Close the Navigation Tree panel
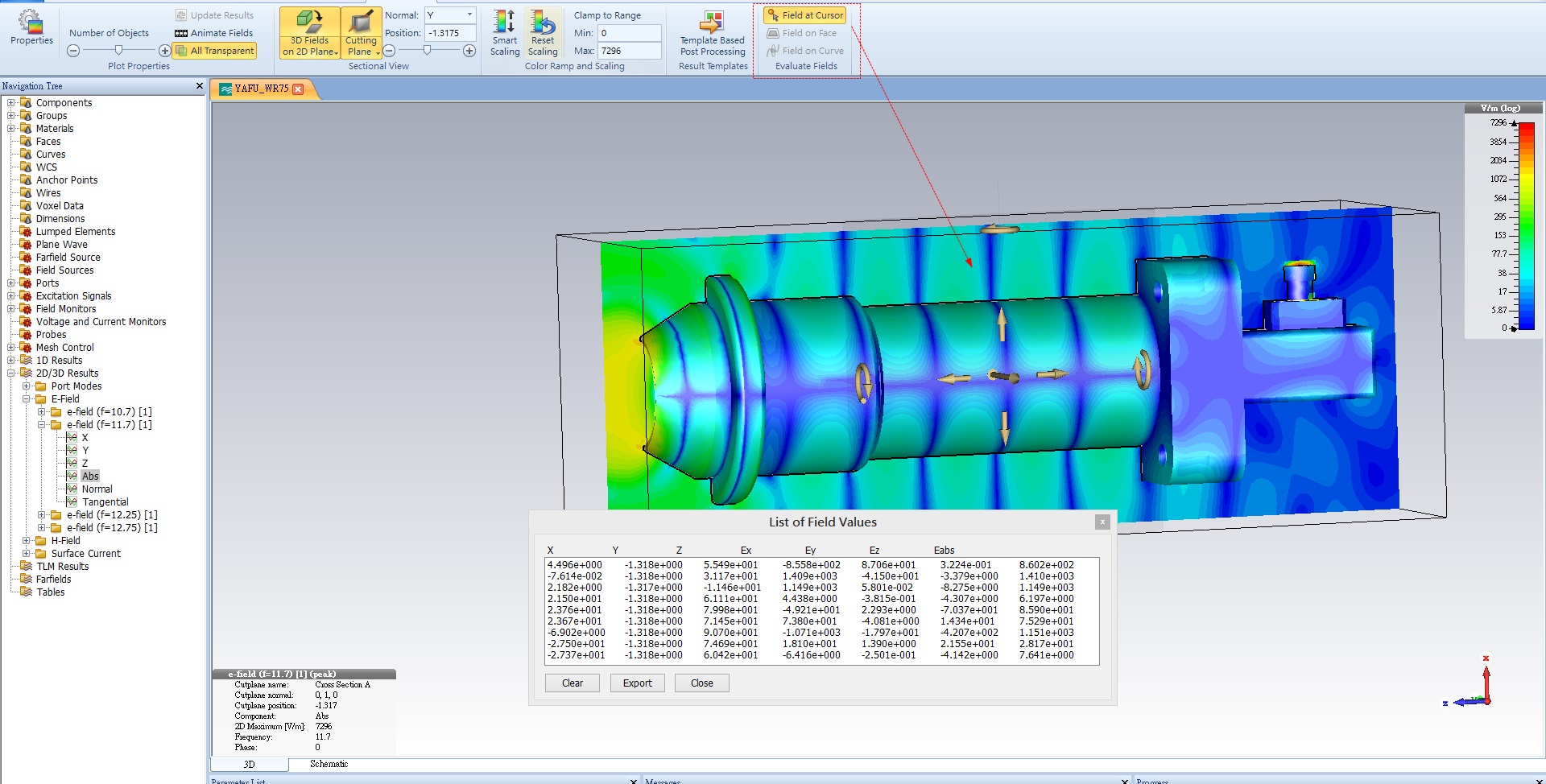The width and height of the screenshot is (1546, 784). pyautogui.click(x=200, y=86)
